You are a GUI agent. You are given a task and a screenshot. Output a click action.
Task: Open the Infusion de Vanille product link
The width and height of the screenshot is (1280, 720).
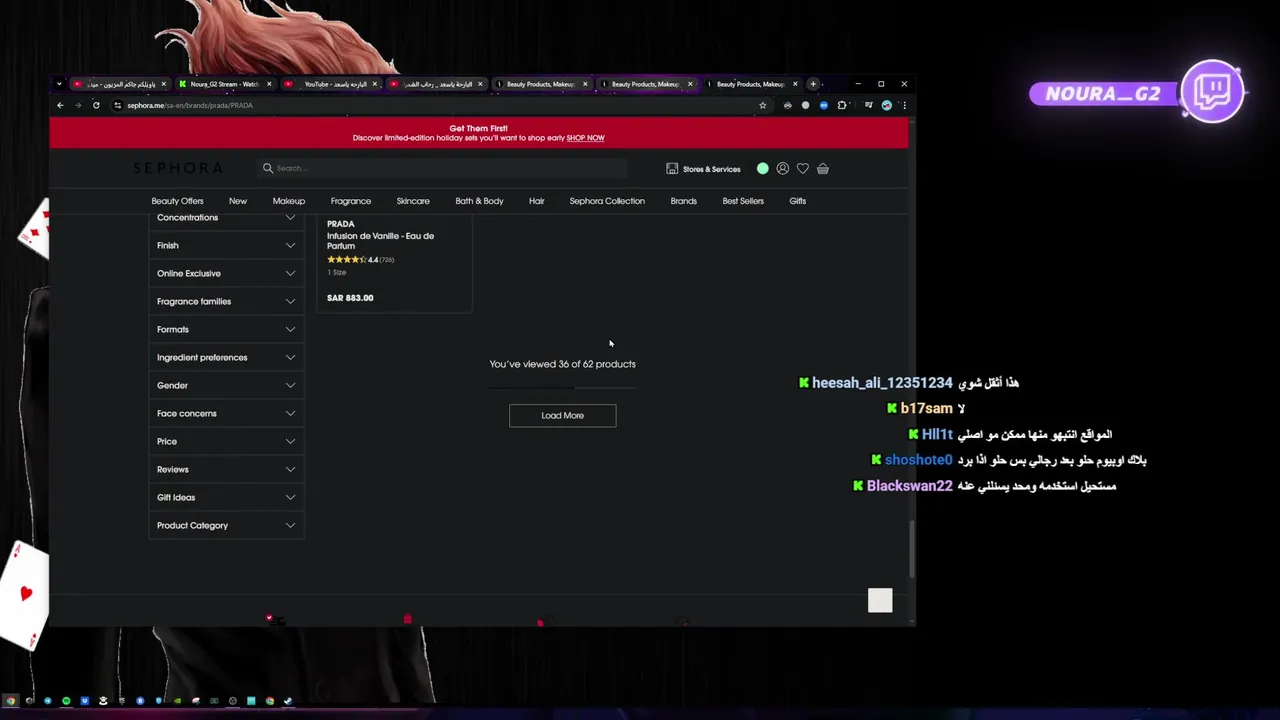pos(380,241)
